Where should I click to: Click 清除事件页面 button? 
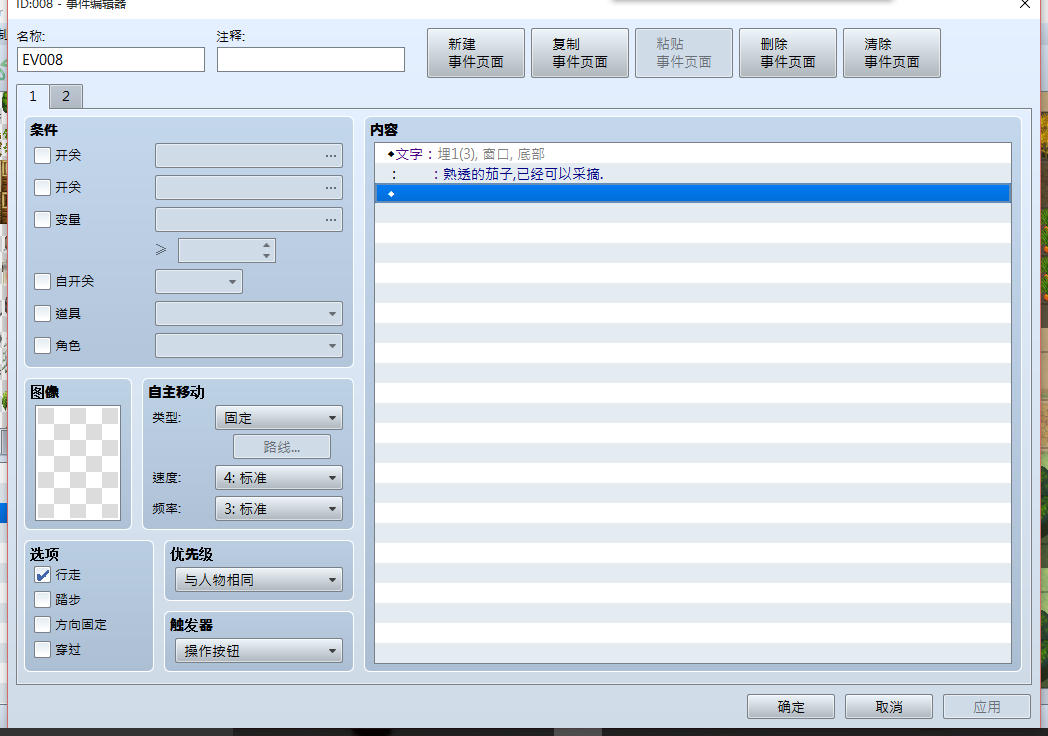tap(892, 53)
